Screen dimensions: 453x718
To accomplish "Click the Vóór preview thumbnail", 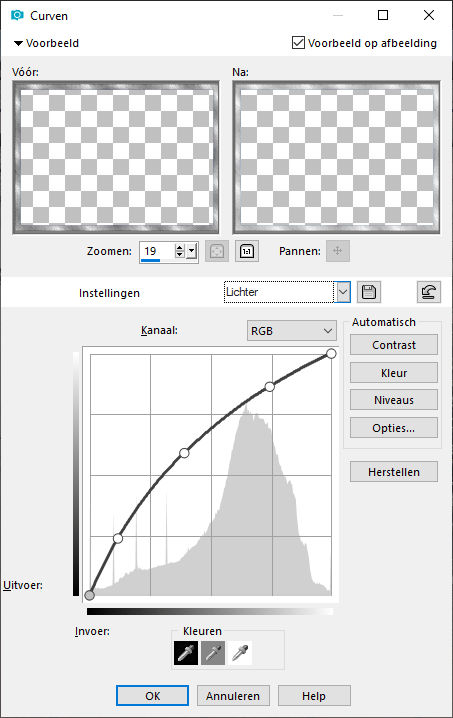I will tap(116, 158).
